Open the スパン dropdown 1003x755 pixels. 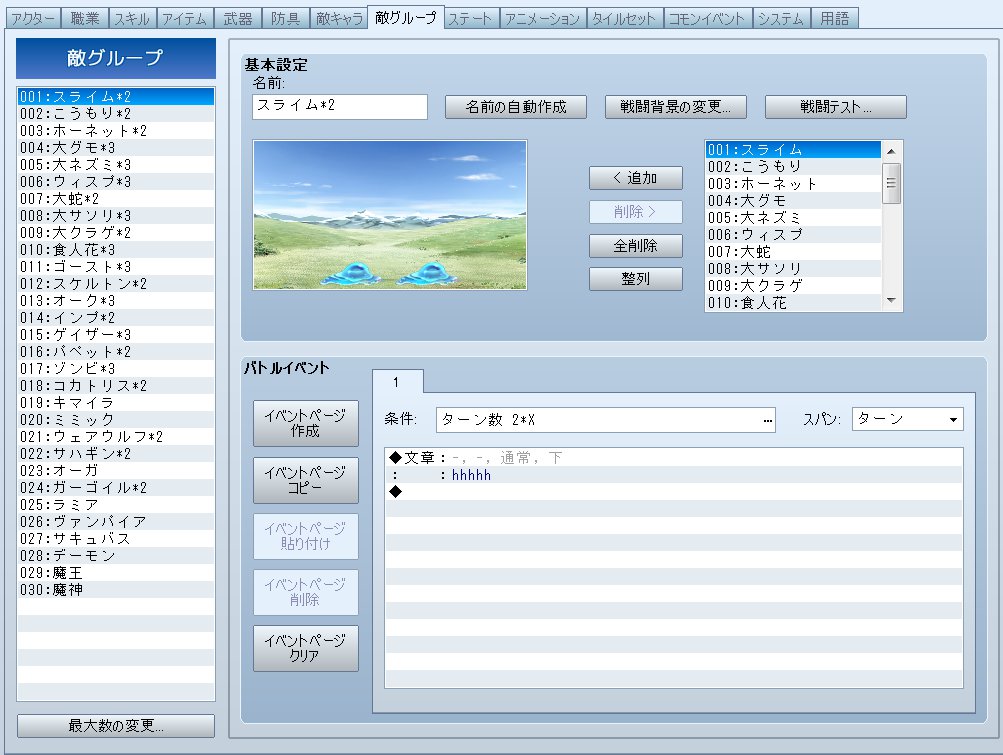[x=907, y=419]
